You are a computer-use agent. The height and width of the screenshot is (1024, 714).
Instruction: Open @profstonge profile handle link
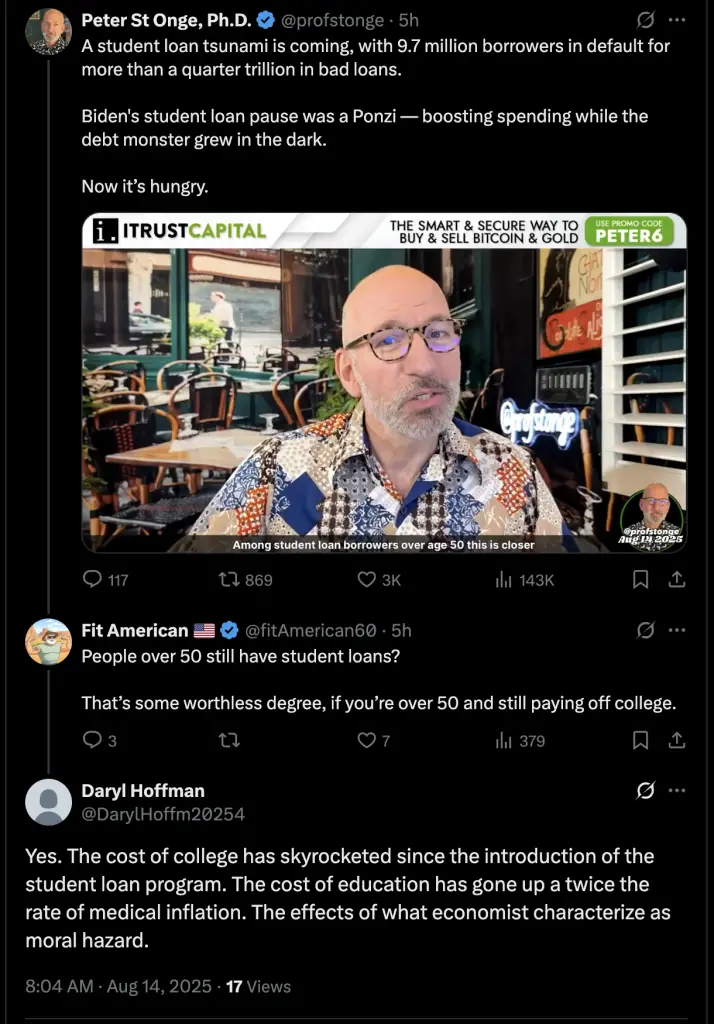pos(332,20)
